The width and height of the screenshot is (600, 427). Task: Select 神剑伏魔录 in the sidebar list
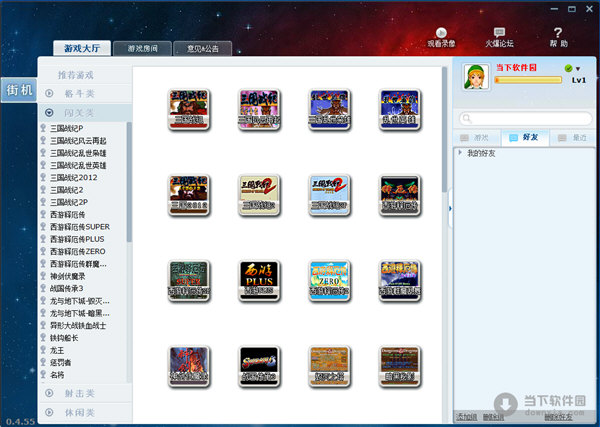(67, 276)
